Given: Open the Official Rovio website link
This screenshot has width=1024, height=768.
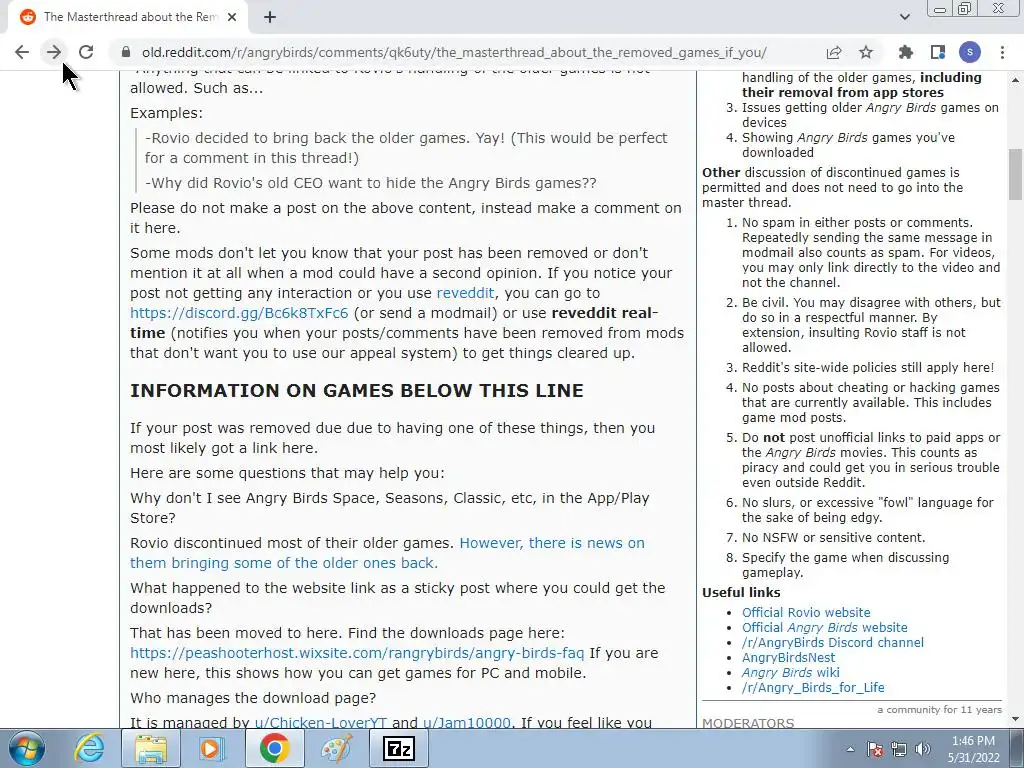Looking at the screenshot, I should (x=806, y=613).
